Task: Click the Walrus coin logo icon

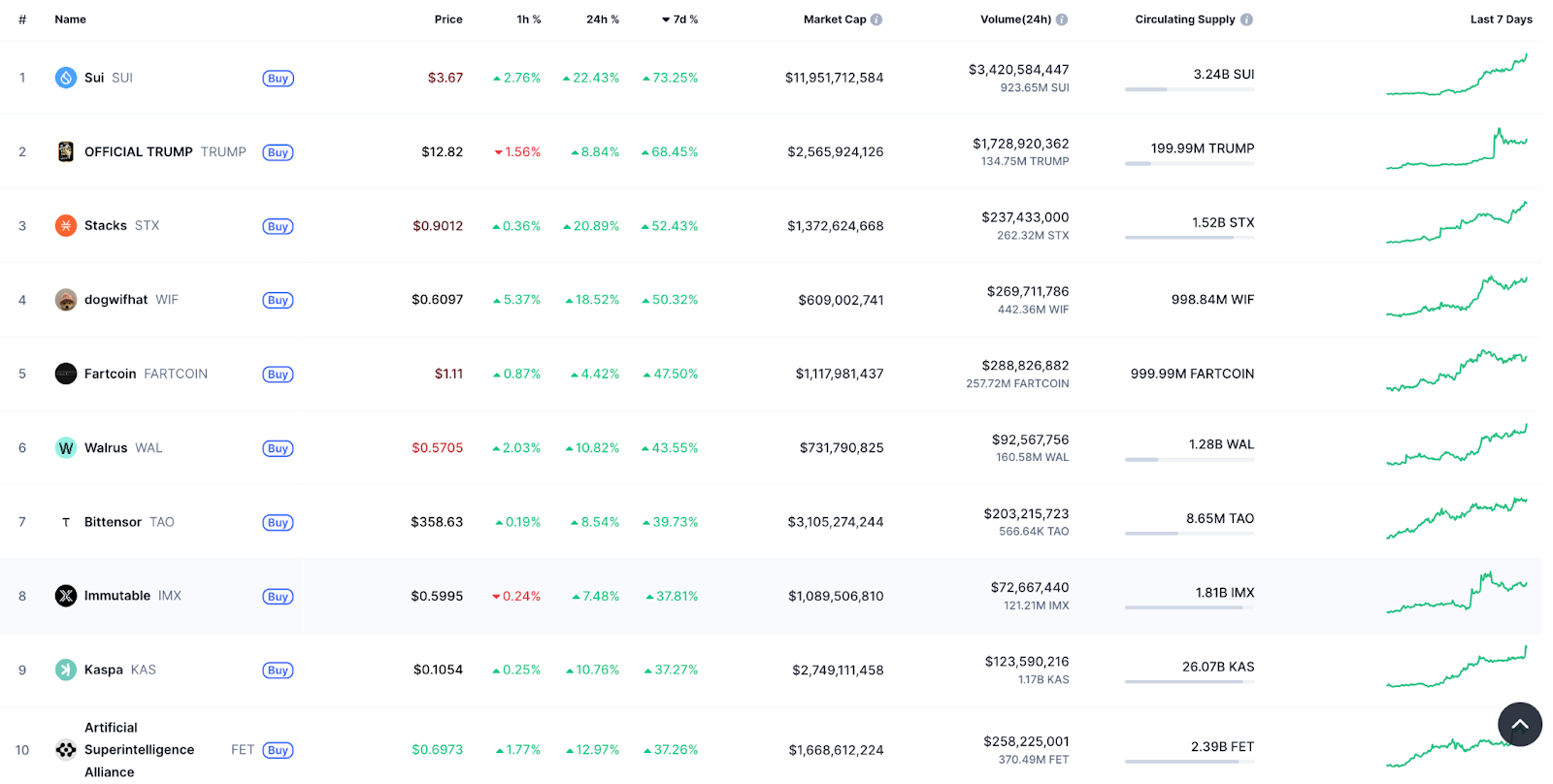Action: click(66, 448)
